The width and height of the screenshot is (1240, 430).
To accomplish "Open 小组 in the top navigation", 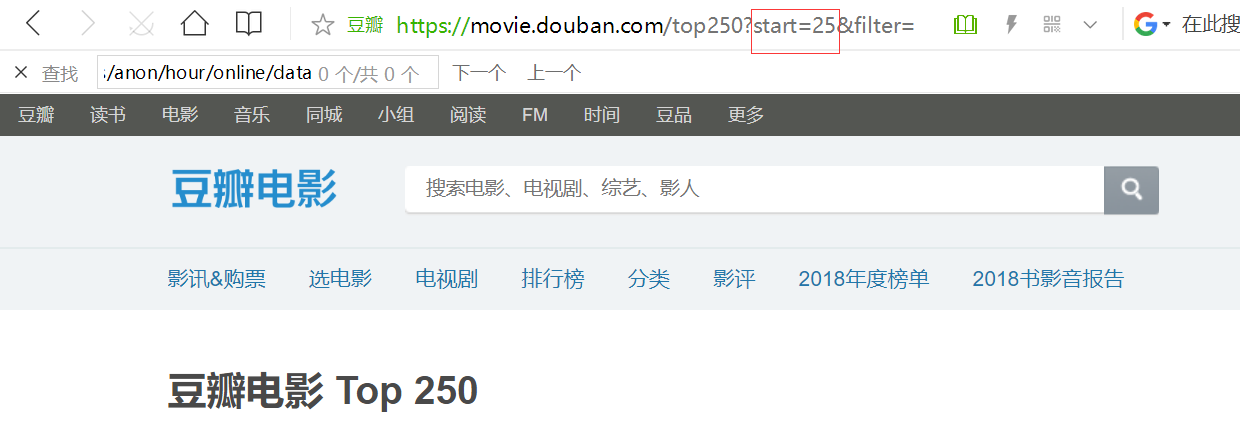I will 396,115.
